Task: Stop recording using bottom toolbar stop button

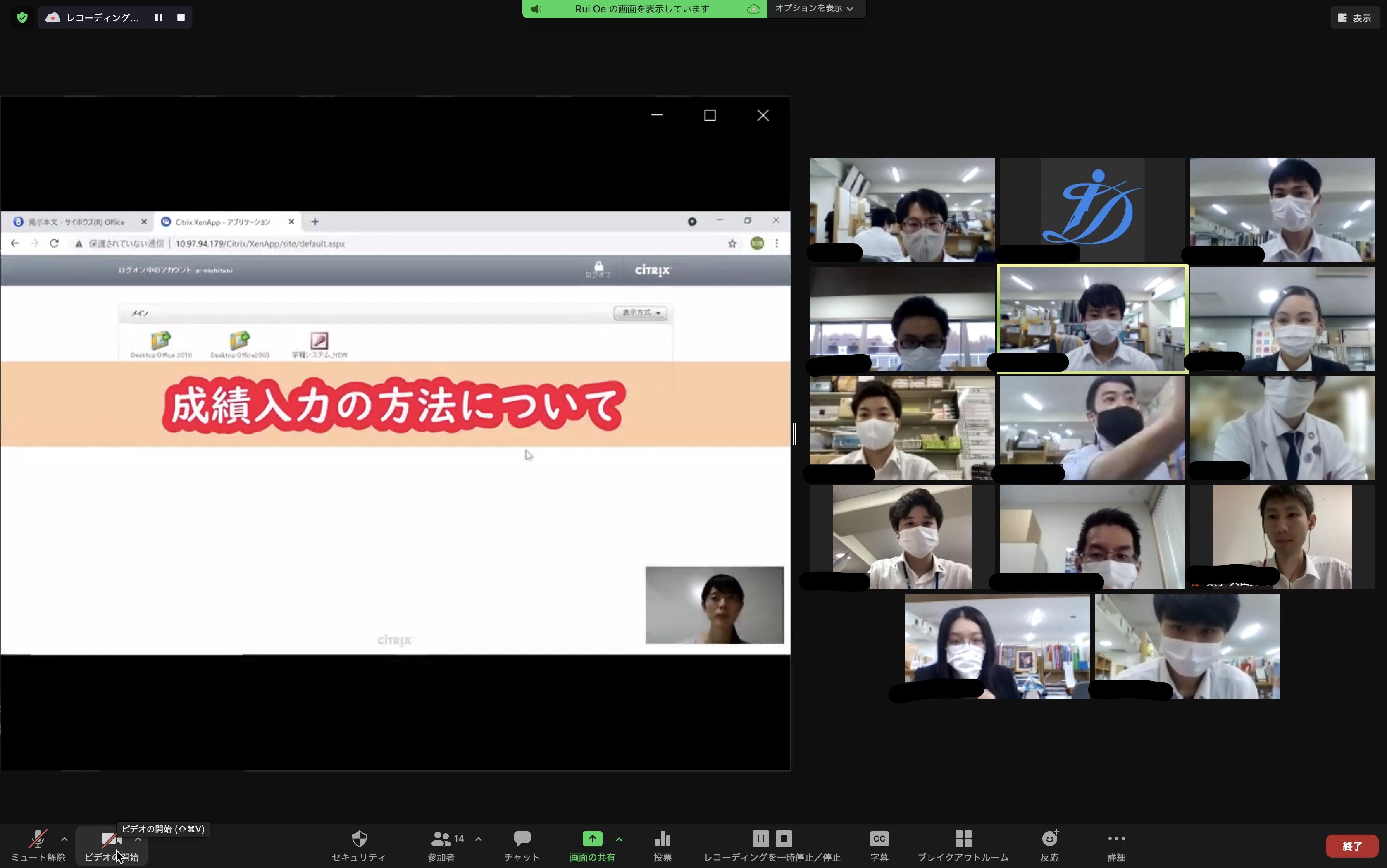Action: click(784, 839)
